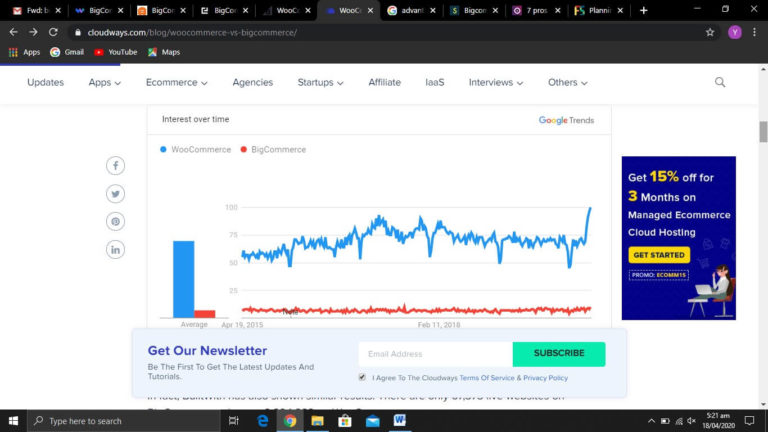Click the Pinterest share icon
Viewport: 768px width, 432px height.
[x=116, y=222]
